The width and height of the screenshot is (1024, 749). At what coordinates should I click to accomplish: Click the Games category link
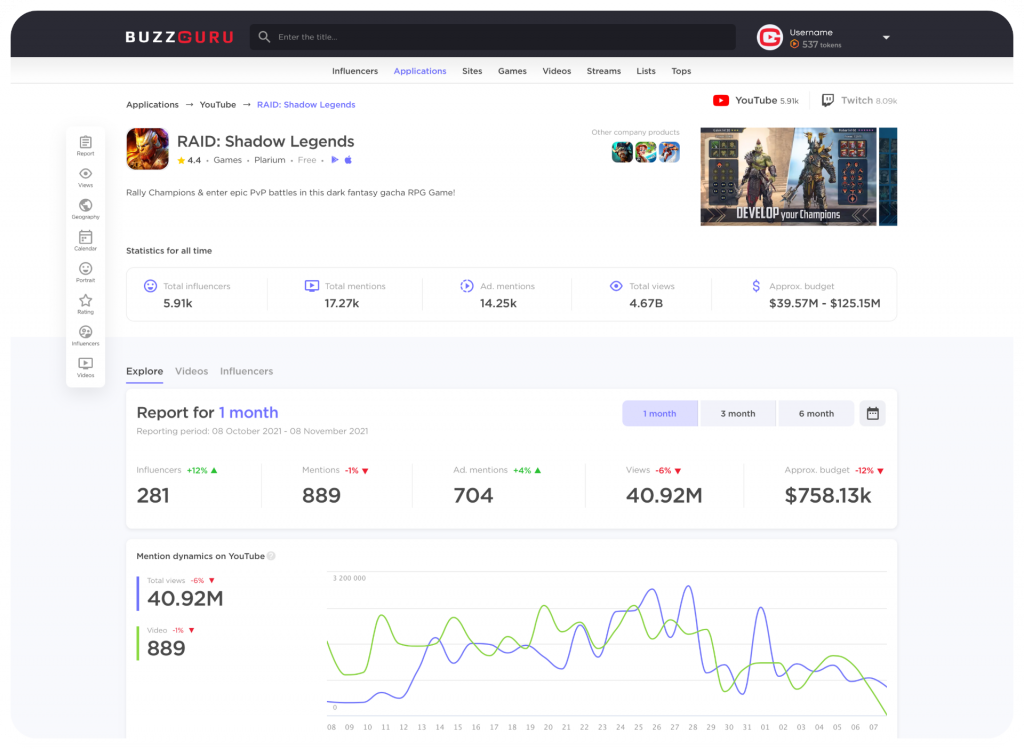227,160
